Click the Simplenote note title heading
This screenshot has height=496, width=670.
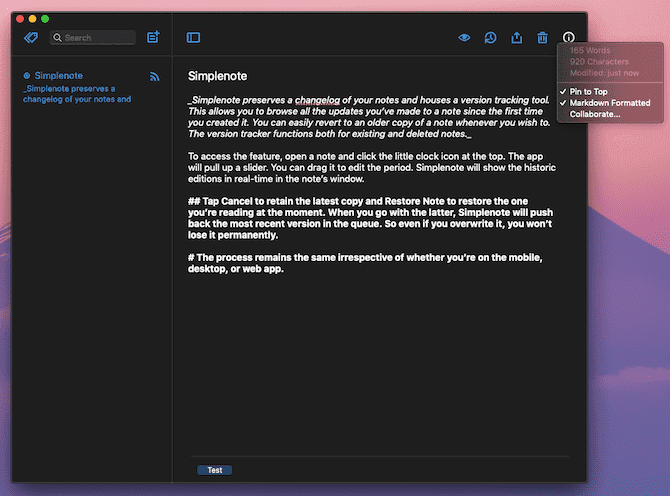pyautogui.click(x=217, y=76)
